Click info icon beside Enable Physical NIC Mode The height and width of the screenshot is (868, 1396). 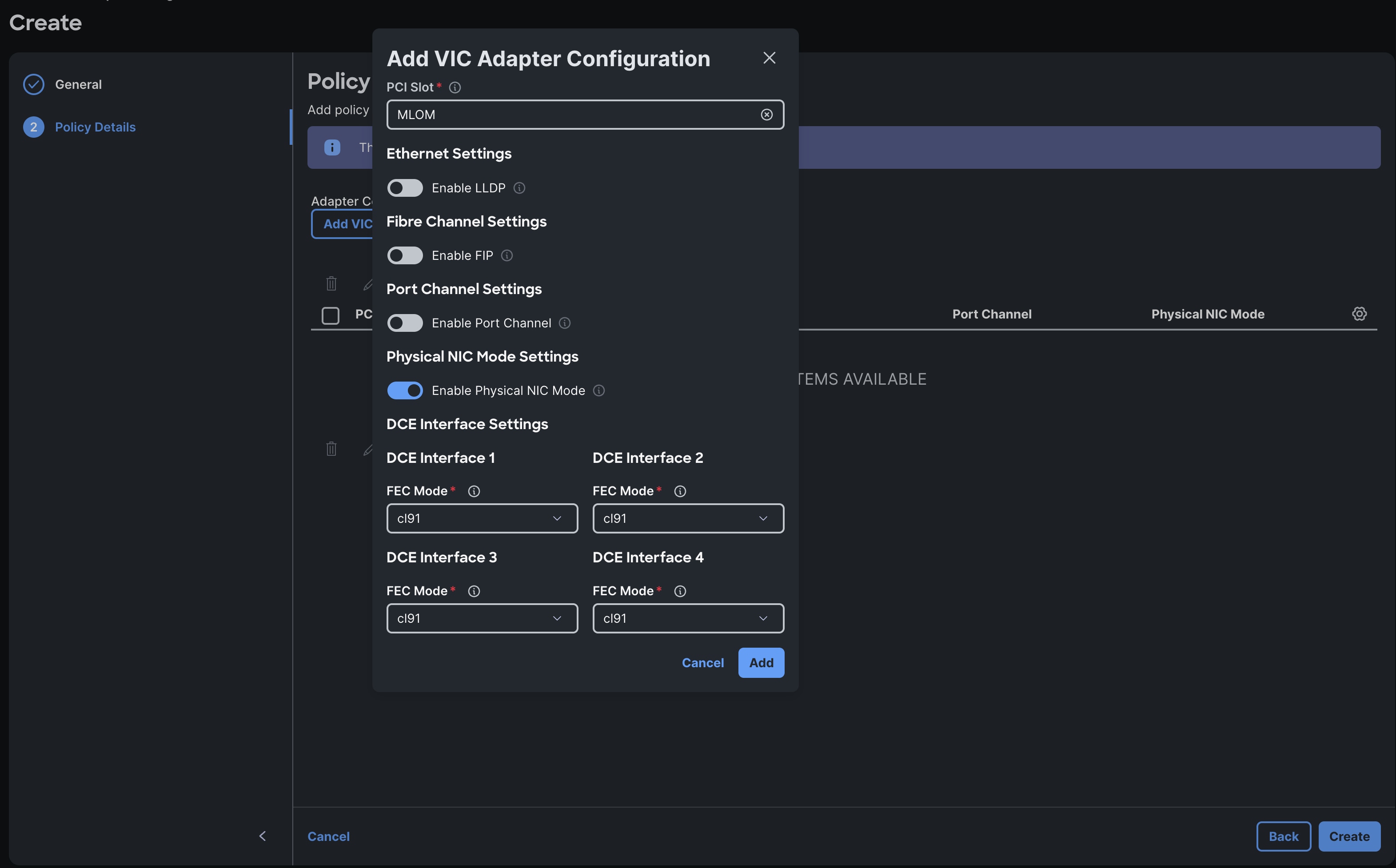tap(598, 390)
